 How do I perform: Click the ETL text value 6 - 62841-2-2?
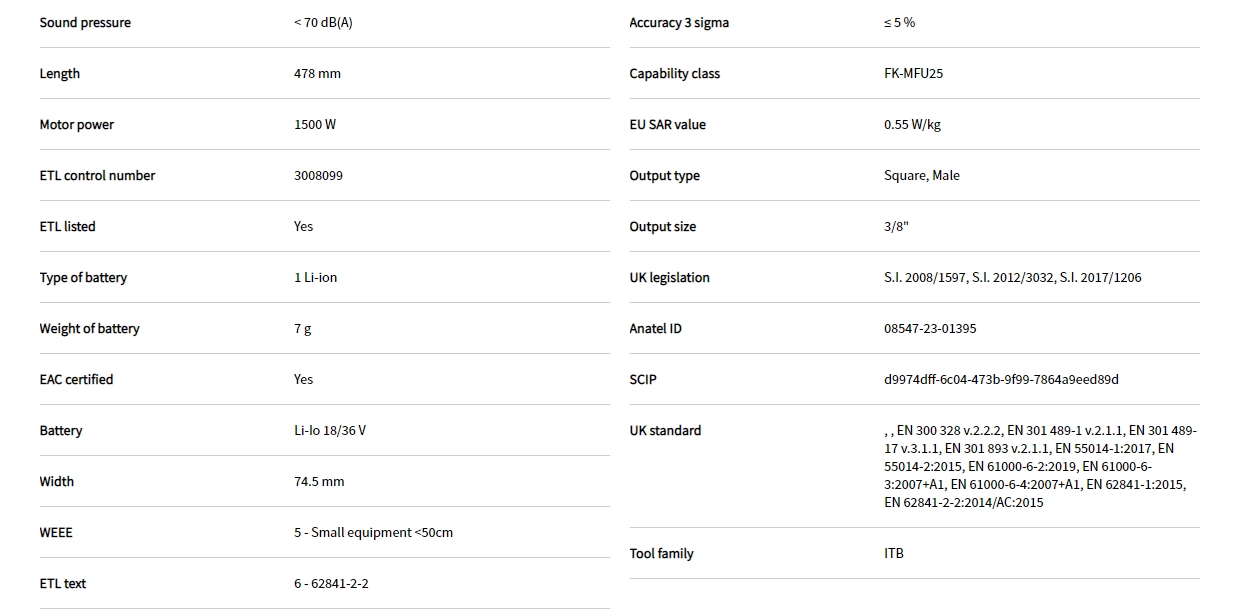[331, 584]
